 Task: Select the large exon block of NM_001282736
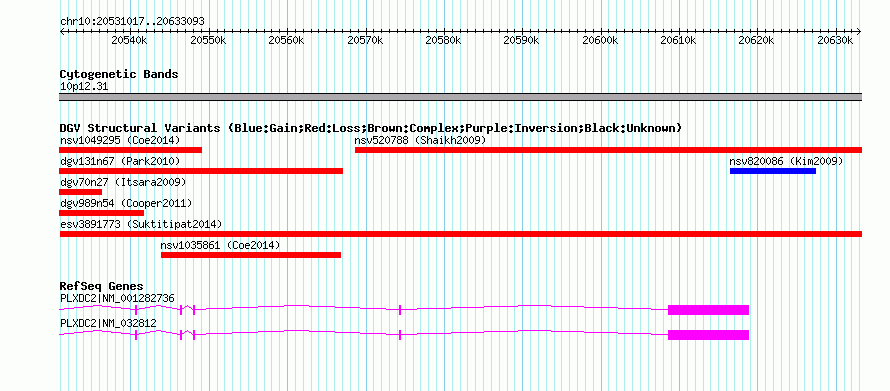click(x=708, y=310)
